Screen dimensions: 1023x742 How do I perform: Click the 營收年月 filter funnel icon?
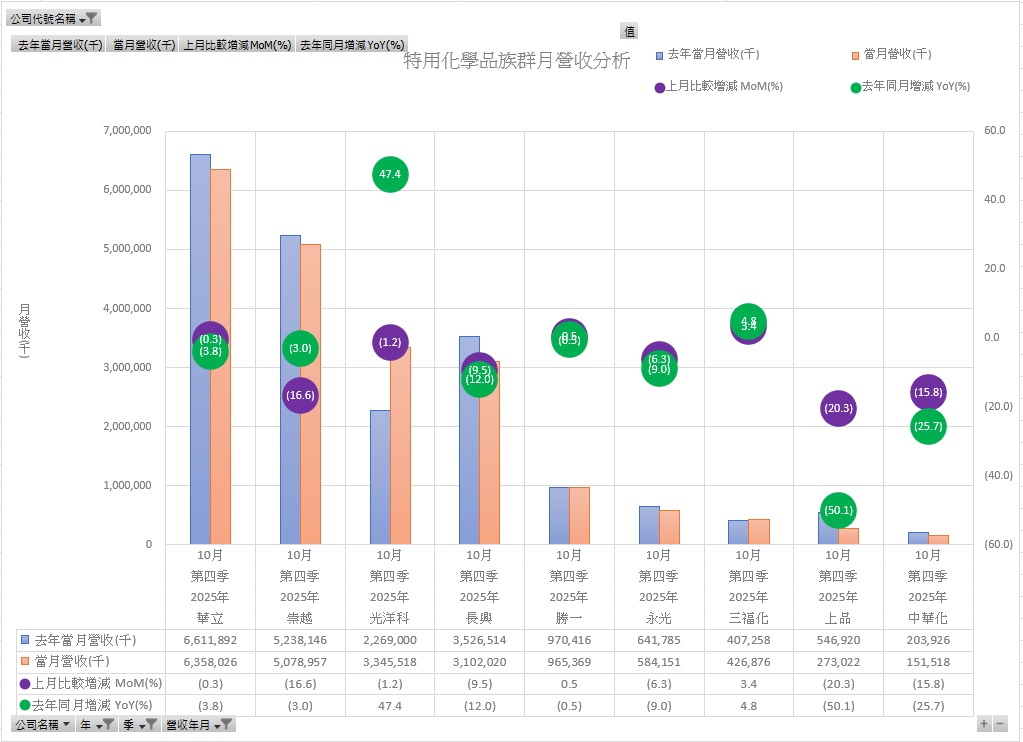(x=226, y=724)
